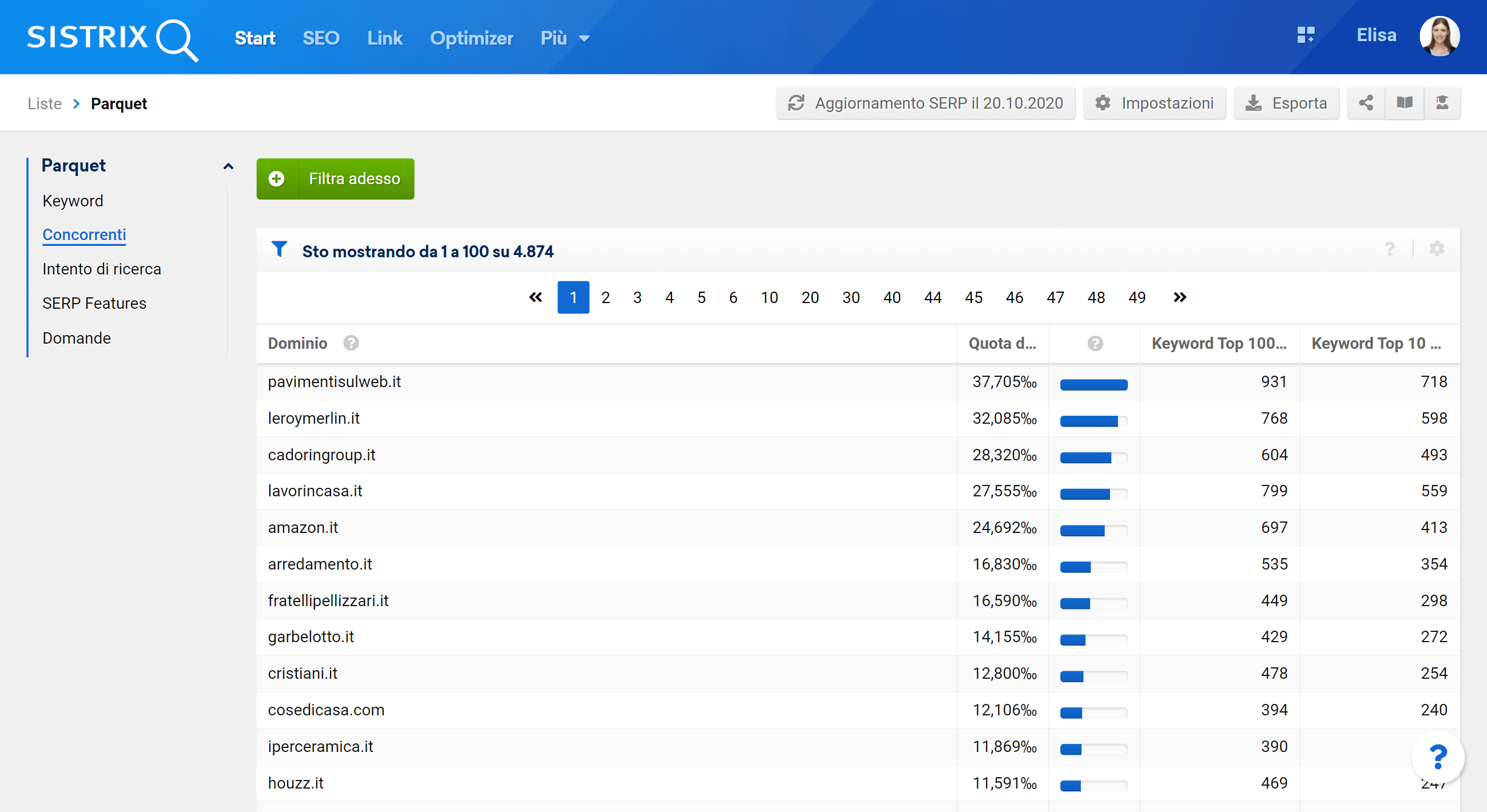Screen dimensions: 1487x812
Task: Sort by Quota d... column header
Action: 1002,343
